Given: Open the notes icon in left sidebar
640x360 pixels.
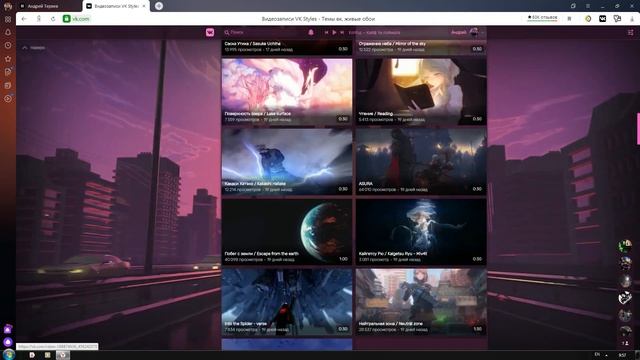Looking at the screenshot, I should [x=8, y=72].
